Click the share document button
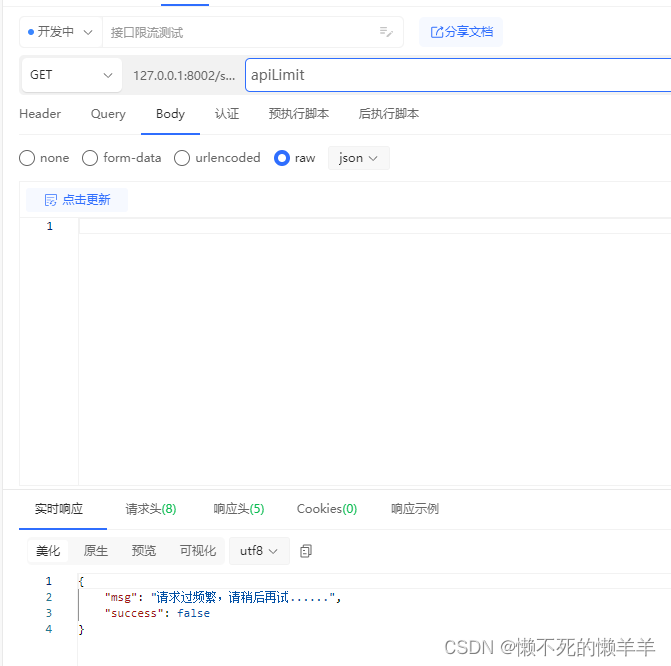The width and height of the screenshot is (671, 666). click(x=461, y=32)
